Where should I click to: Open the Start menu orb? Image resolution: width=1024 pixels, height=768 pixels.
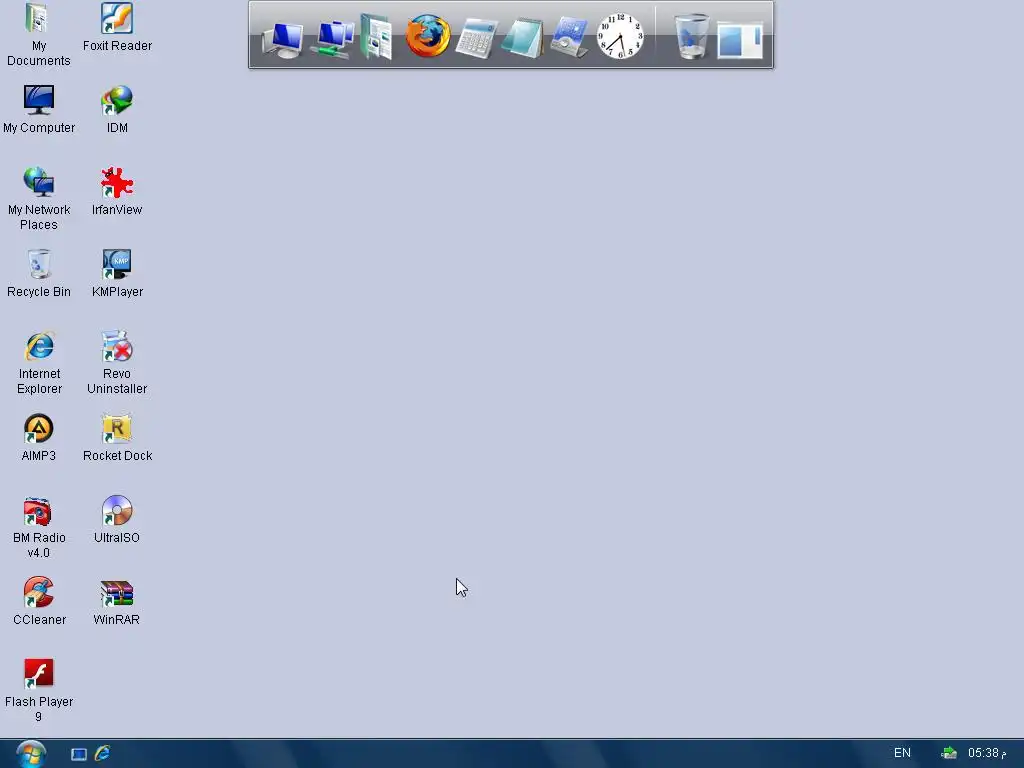(31, 754)
